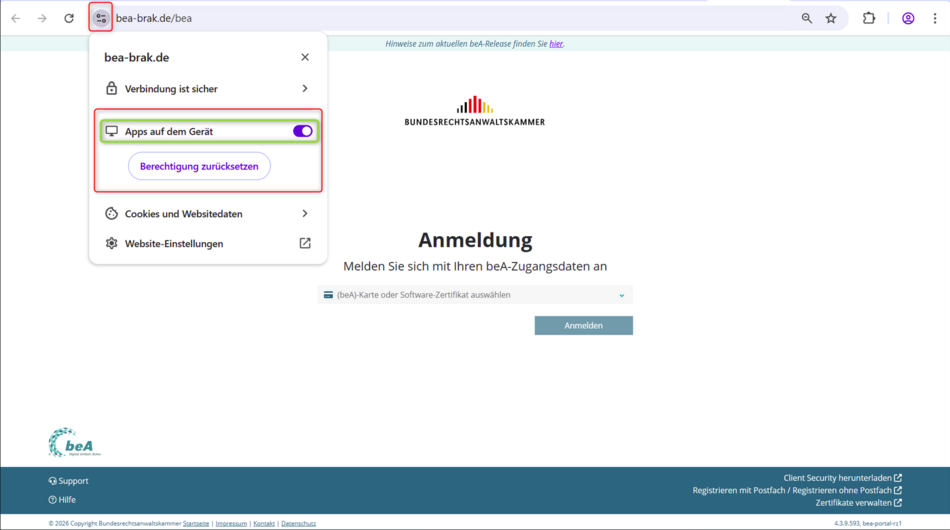Open the browser zoom magnifier icon

807,18
